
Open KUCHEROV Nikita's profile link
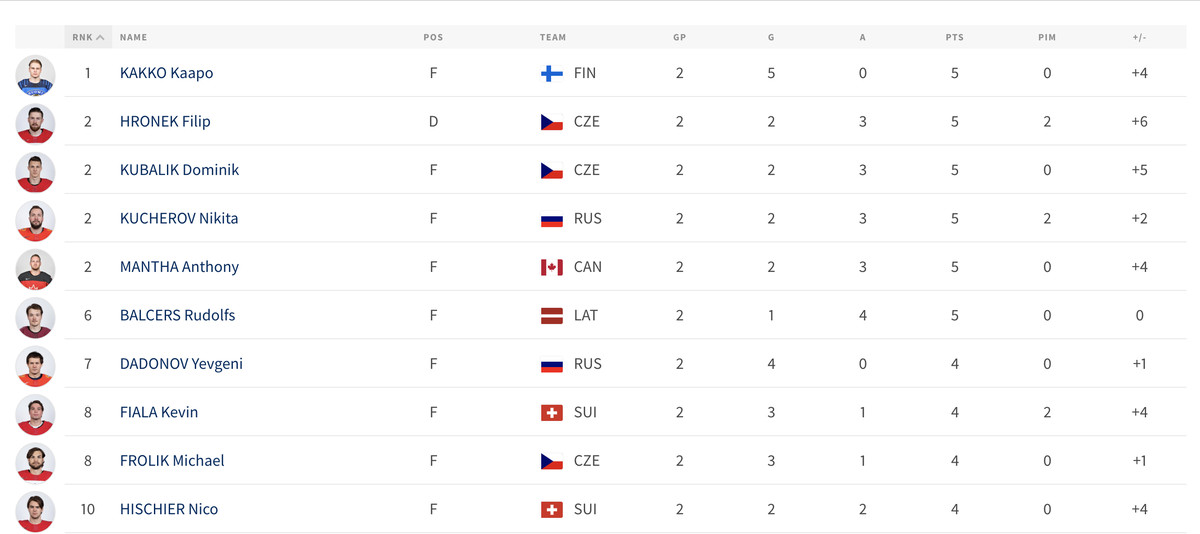(179, 218)
